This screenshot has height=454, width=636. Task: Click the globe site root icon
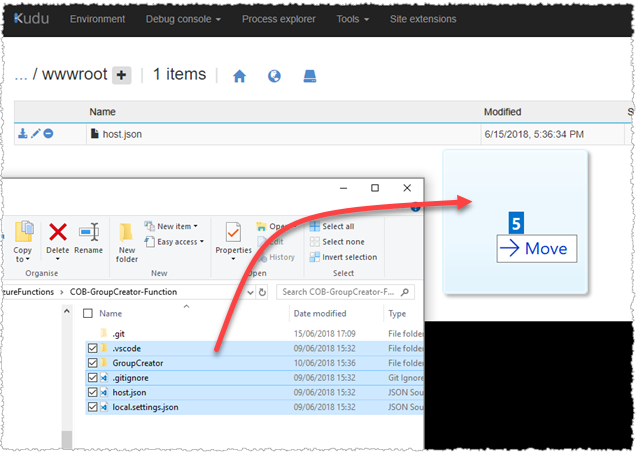[x=274, y=76]
